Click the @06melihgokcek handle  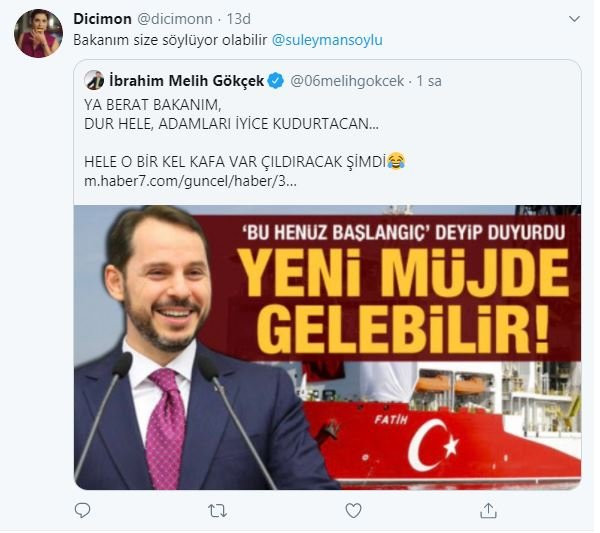tap(347, 81)
